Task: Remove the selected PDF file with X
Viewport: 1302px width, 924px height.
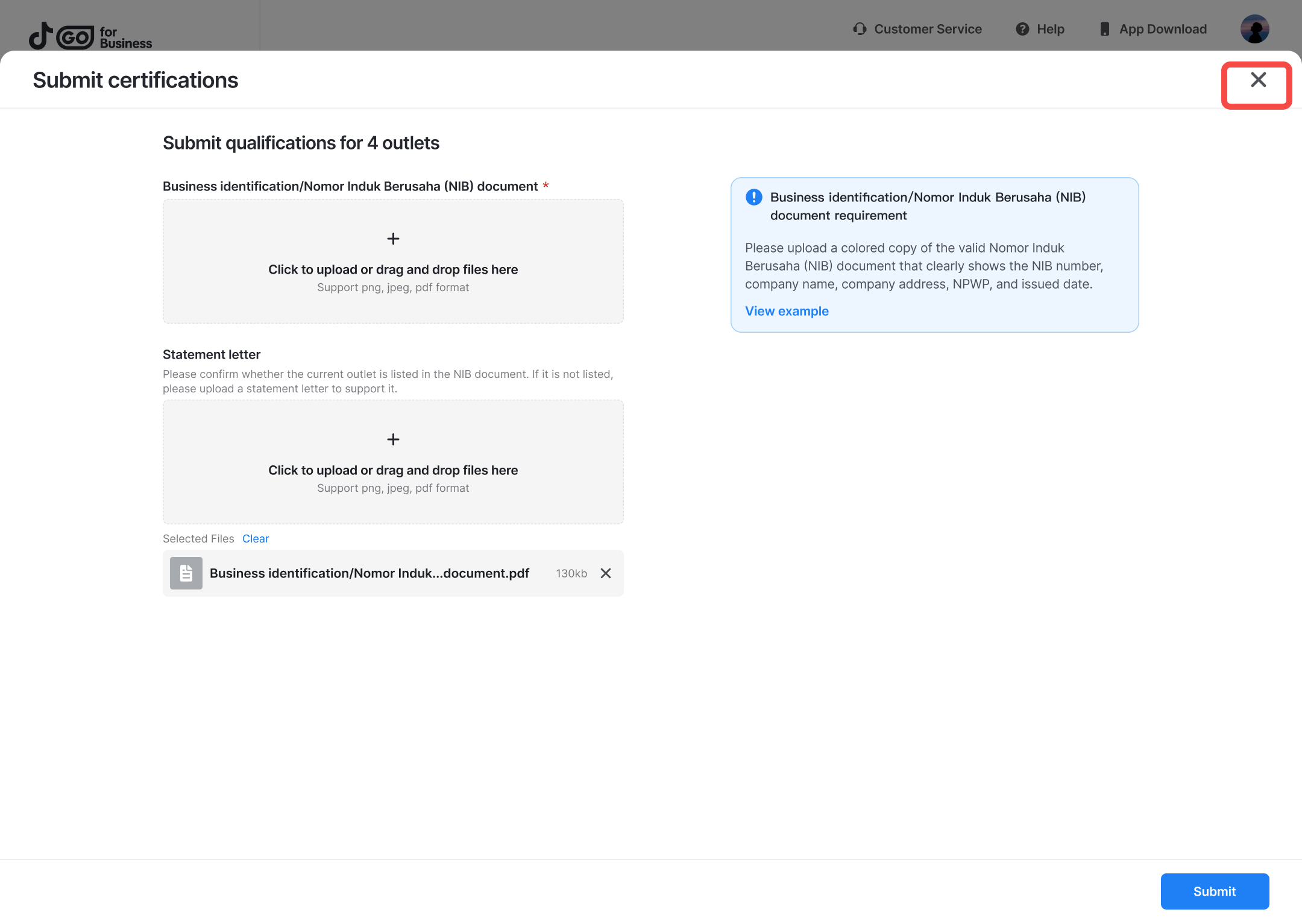Action: click(606, 573)
